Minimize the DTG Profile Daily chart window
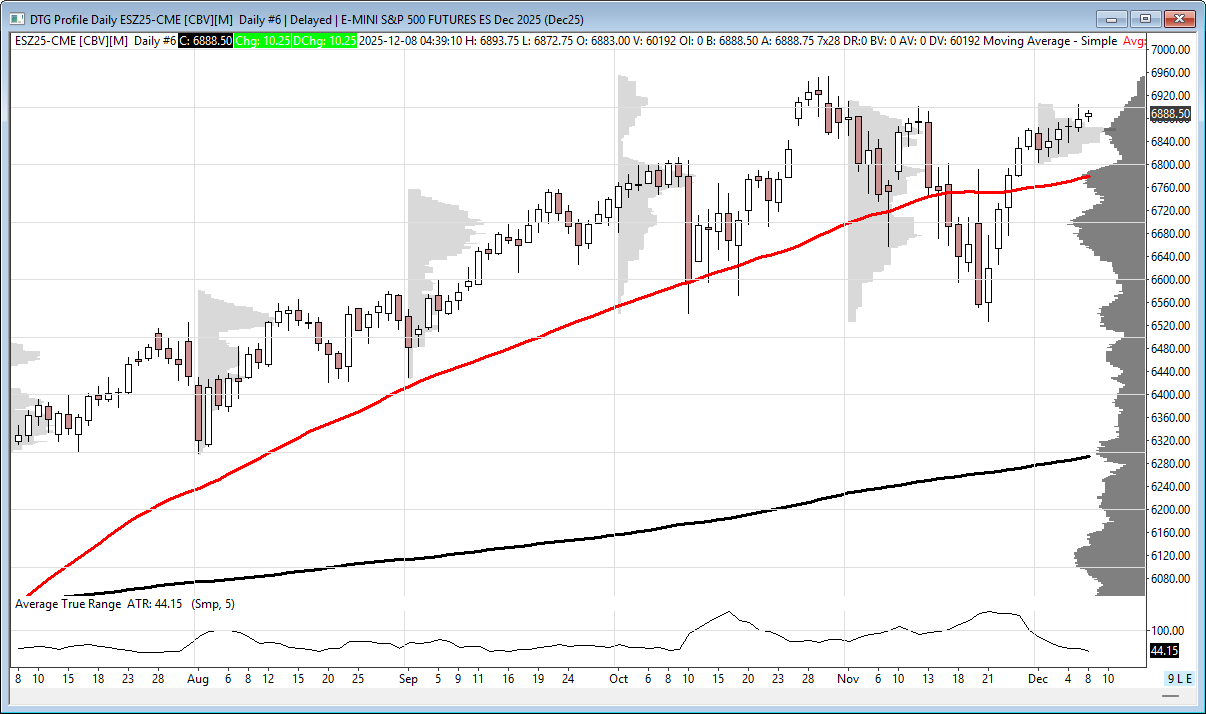This screenshot has height=714, width=1206. (x=1112, y=19)
